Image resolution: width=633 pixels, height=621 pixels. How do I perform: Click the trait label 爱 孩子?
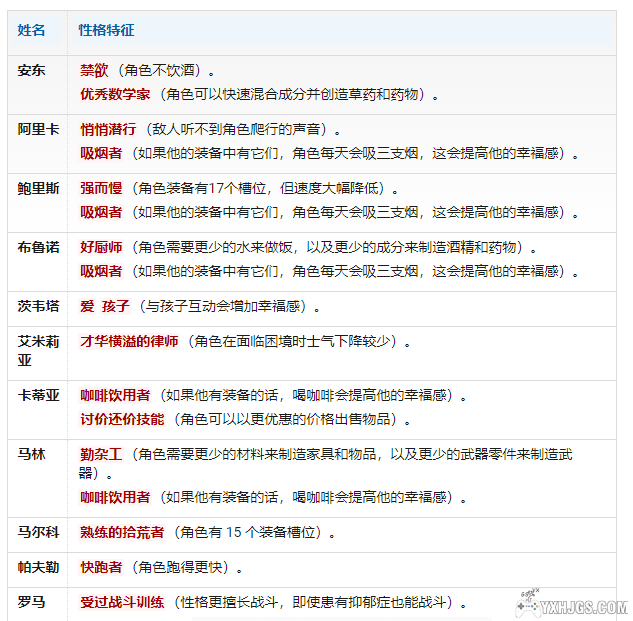(x=105, y=306)
